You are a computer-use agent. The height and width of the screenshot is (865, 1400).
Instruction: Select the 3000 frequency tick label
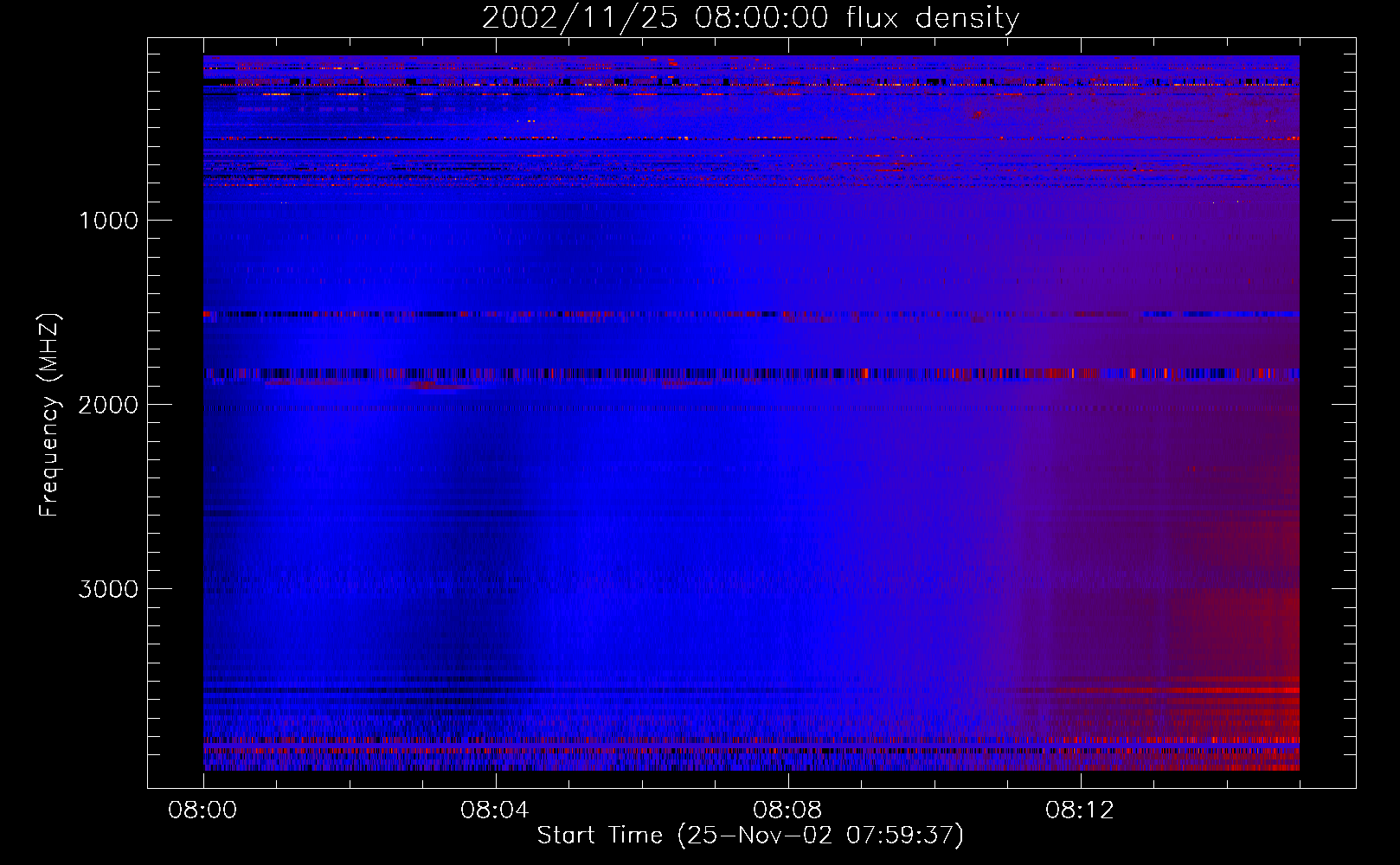(x=108, y=589)
